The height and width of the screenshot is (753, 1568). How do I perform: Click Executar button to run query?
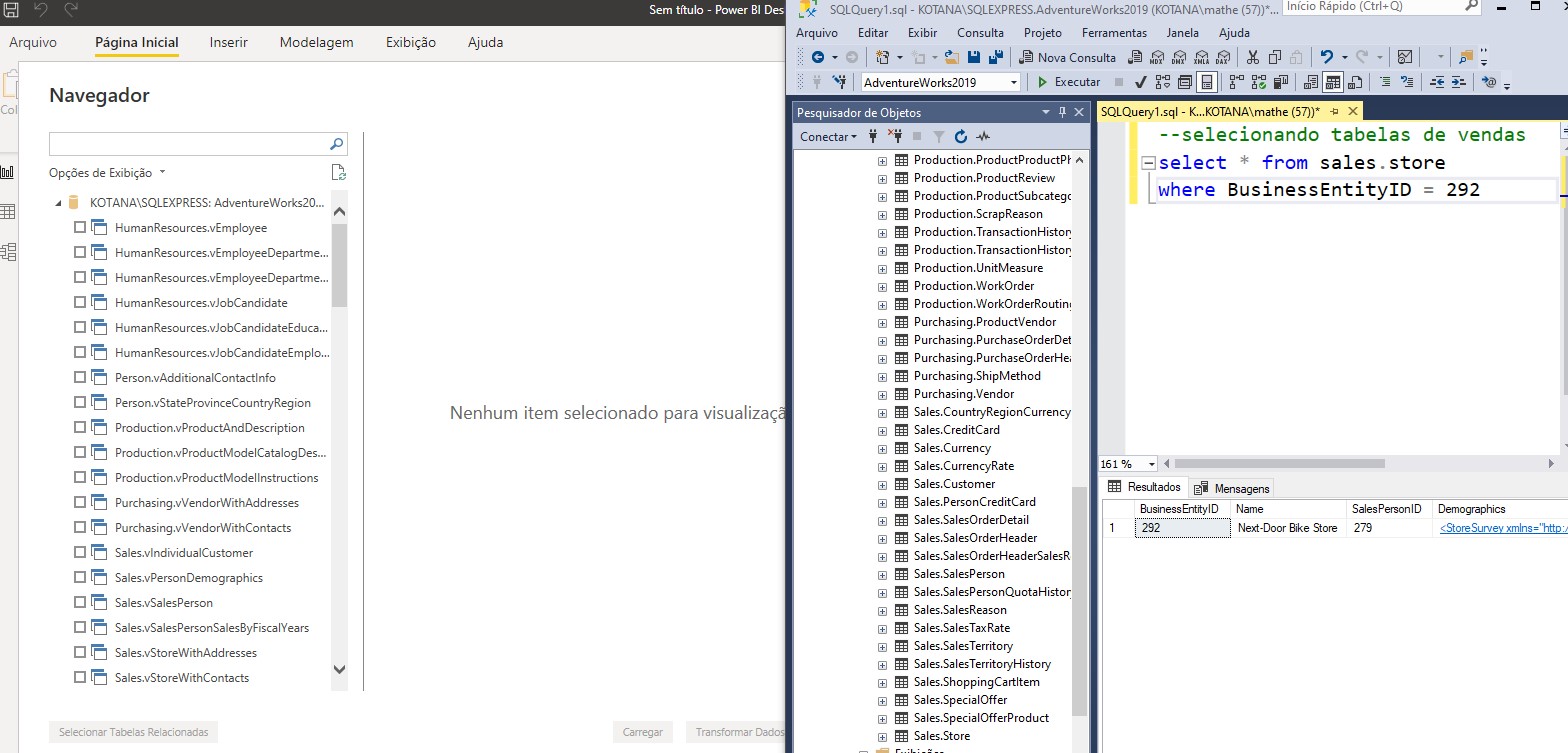pos(1068,82)
